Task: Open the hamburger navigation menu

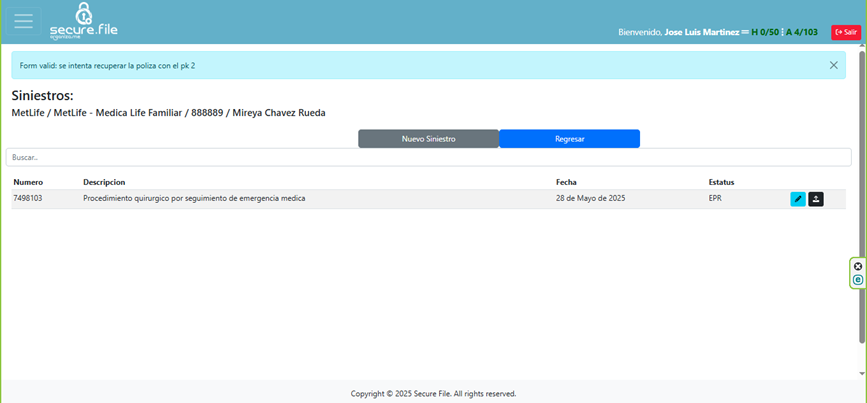Action: (23, 22)
